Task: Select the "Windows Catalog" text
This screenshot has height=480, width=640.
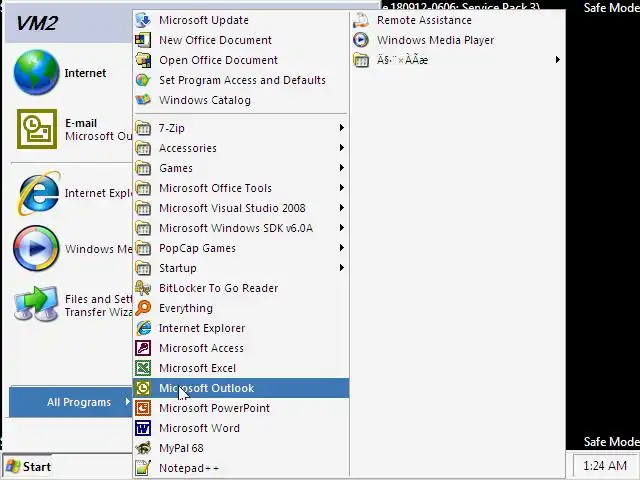Action: 205,100
